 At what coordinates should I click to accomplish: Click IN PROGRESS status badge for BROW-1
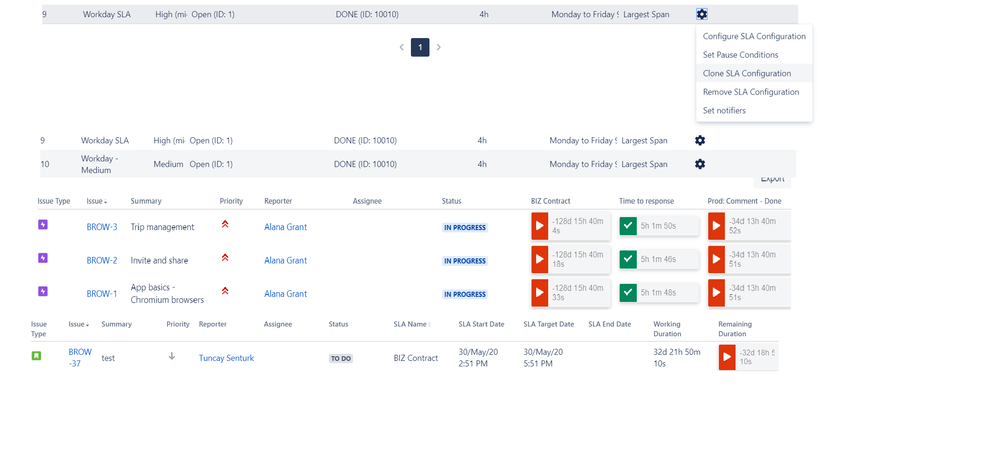click(x=464, y=294)
